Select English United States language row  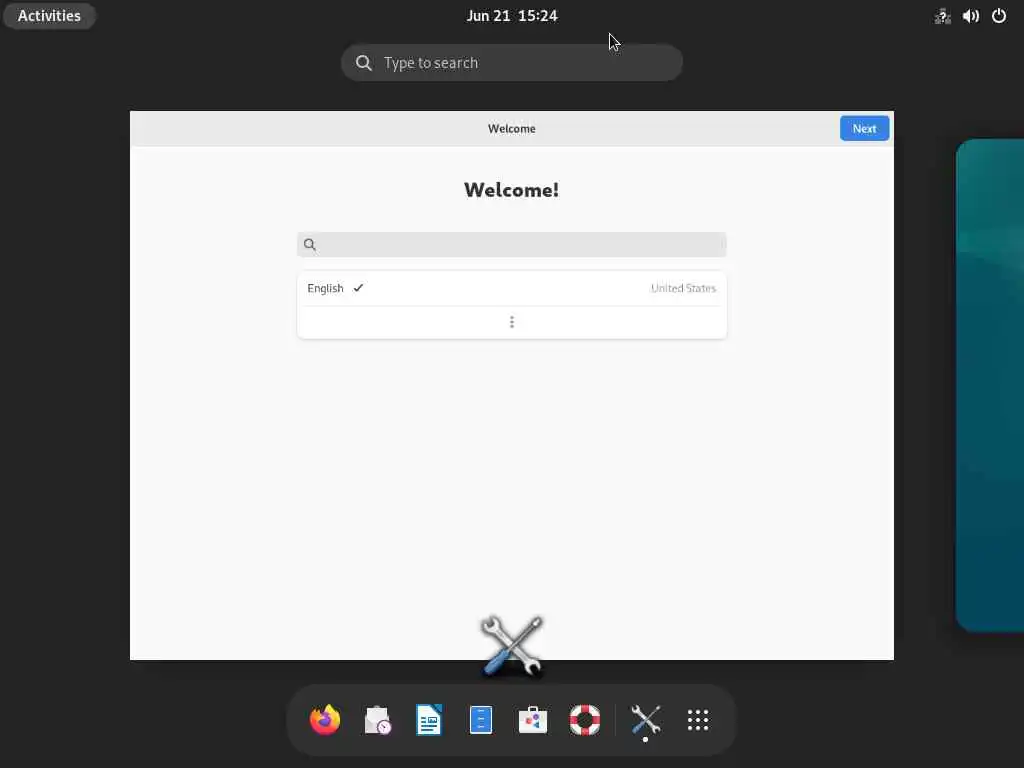point(511,288)
